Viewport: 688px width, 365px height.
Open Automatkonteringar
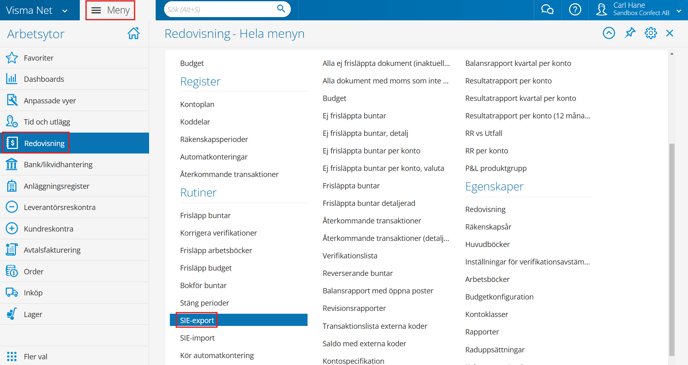tap(214, 157)
